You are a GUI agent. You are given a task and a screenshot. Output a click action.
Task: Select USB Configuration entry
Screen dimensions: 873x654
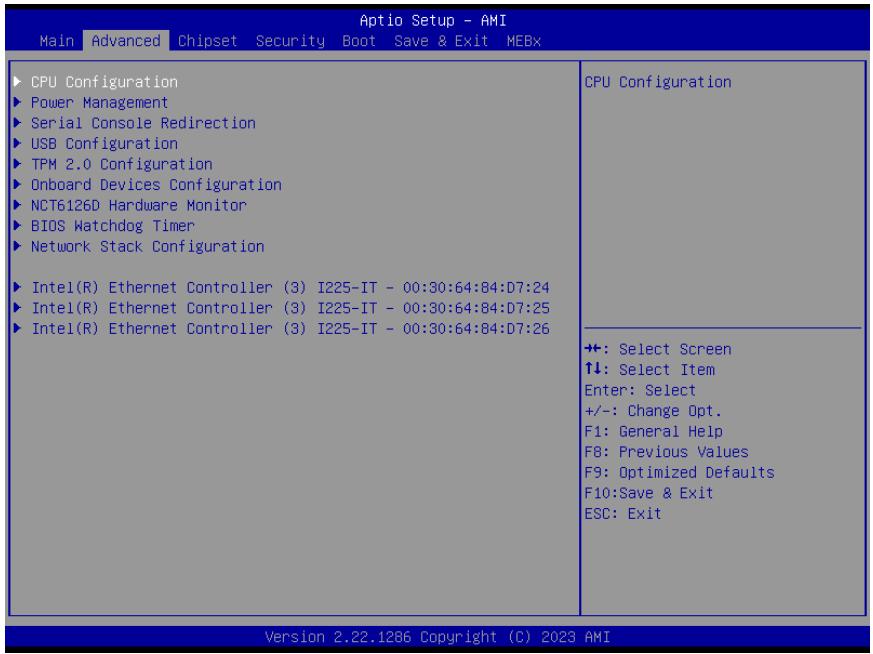104,144
